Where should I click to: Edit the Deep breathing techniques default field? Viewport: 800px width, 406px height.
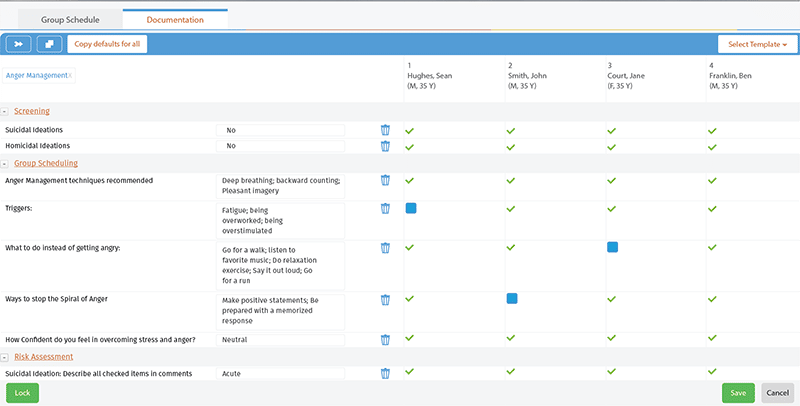click(280, 186)
